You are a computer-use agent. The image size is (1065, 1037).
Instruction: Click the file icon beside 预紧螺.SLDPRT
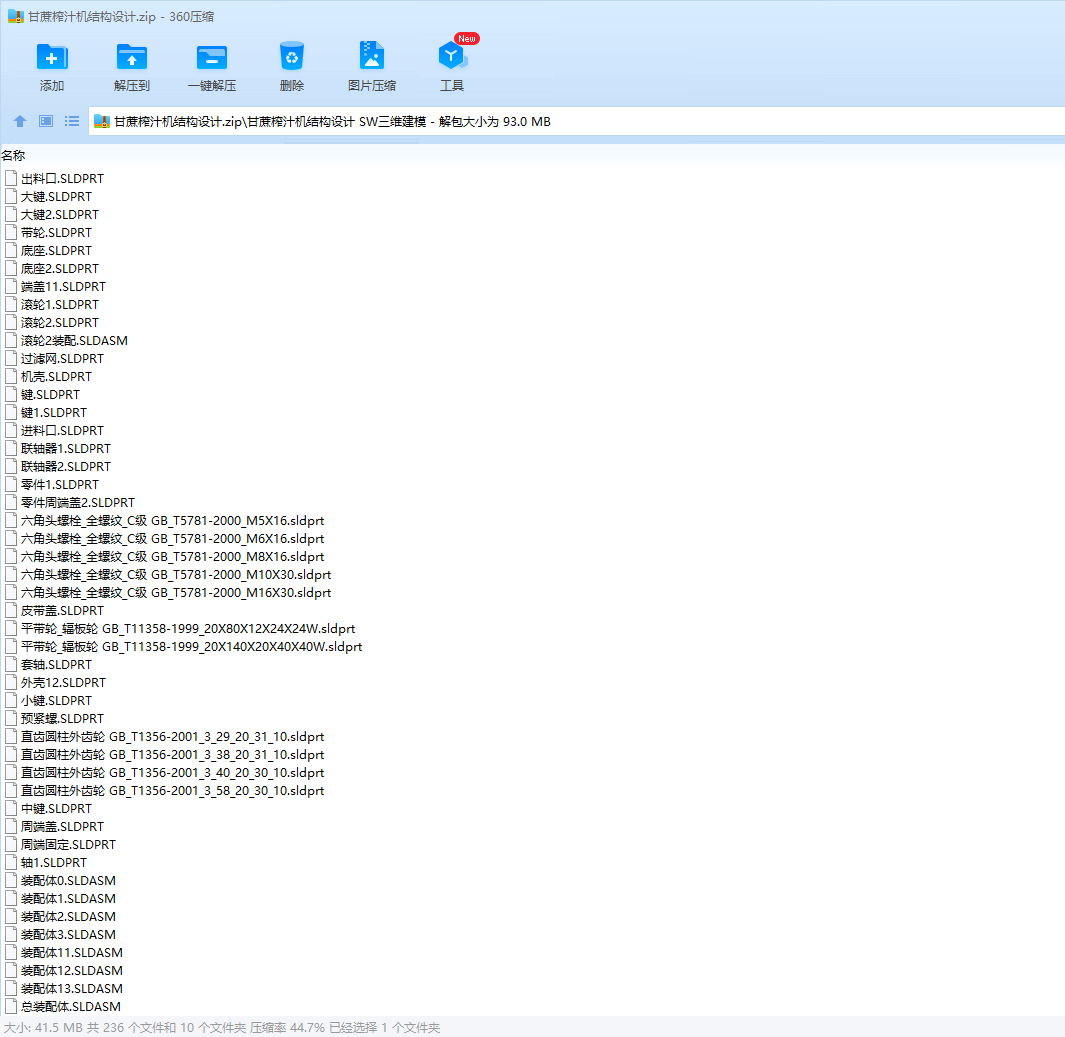pos(11,718)
